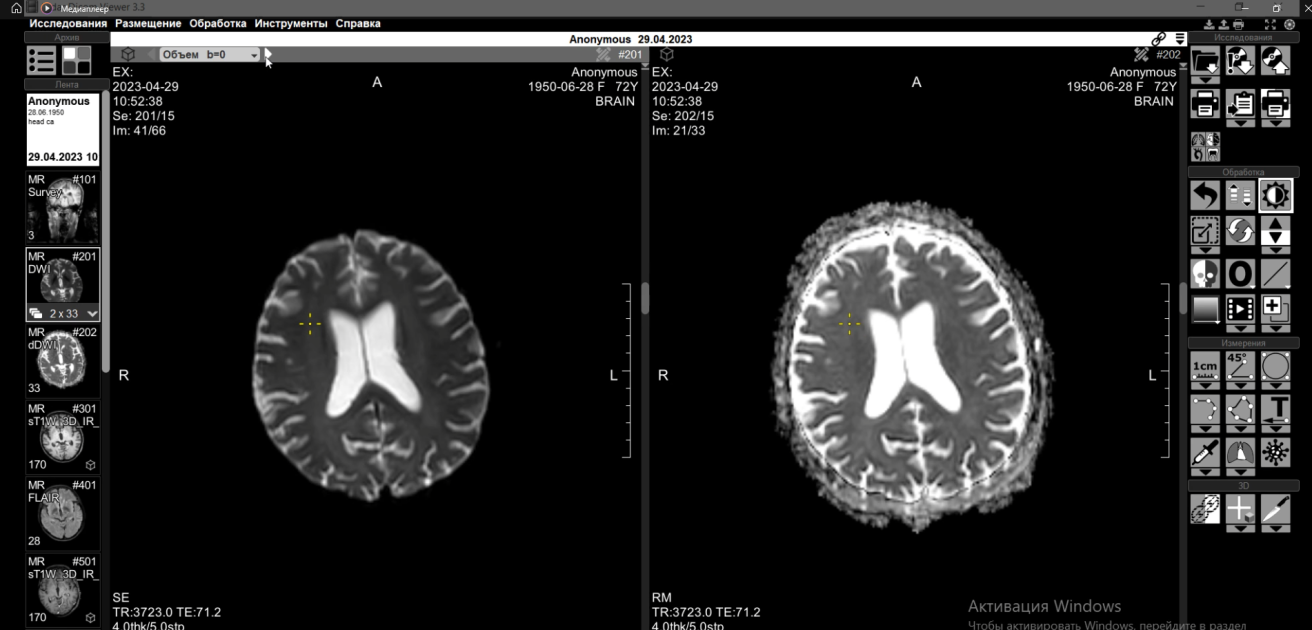Select the 45° angle measurement tool

(1240, 367)
